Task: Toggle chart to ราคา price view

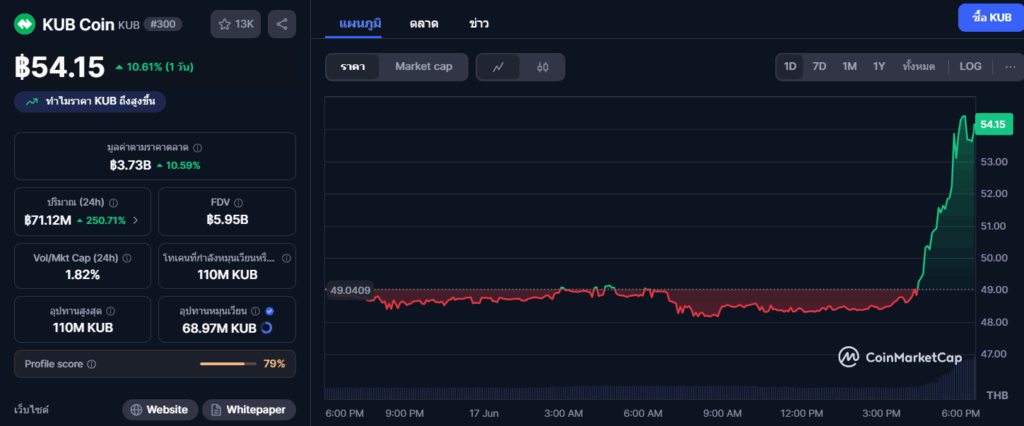Action: [x=352, y=67]
